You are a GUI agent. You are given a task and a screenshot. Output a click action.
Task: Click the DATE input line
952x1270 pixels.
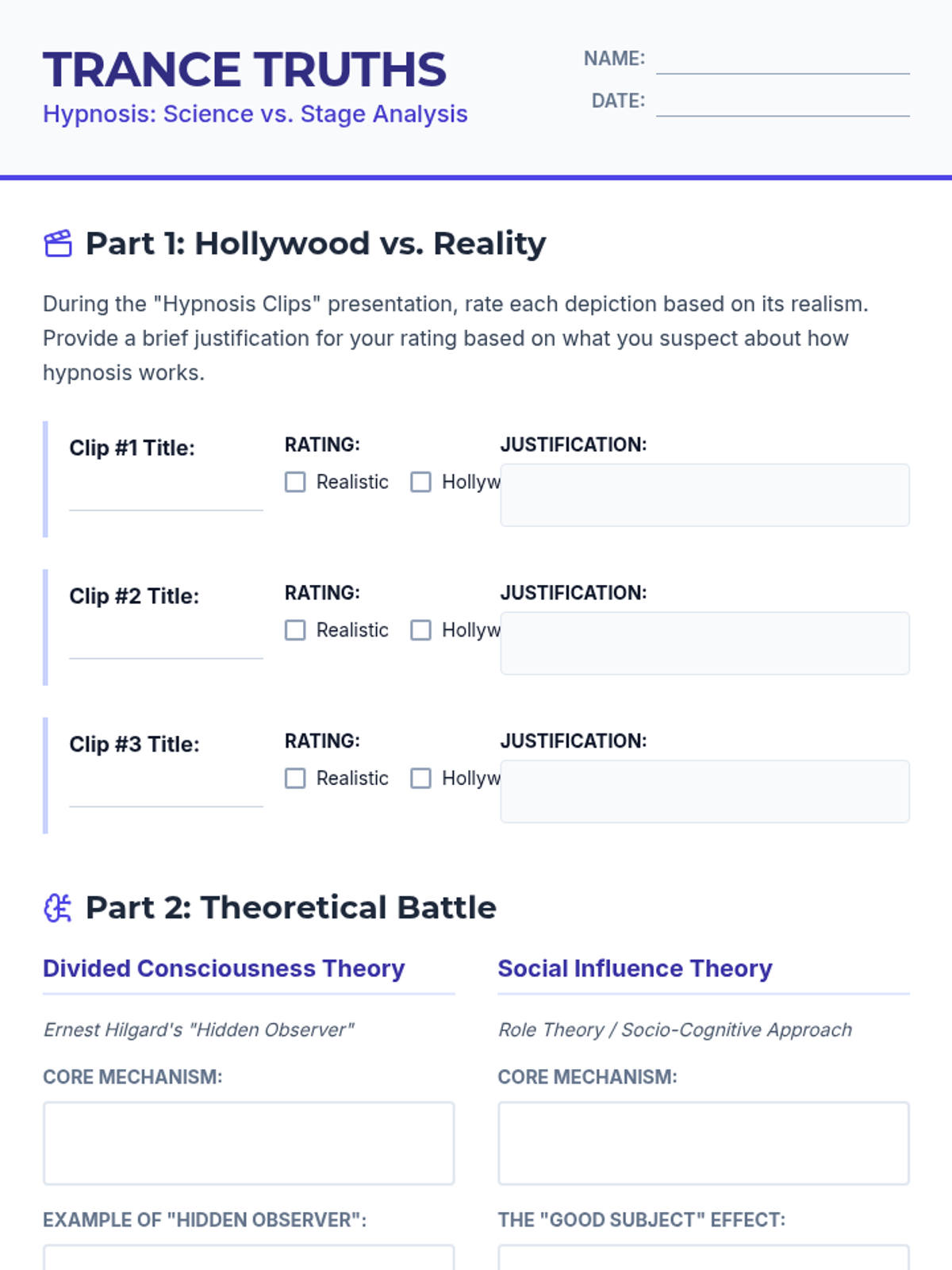point(782,102)
